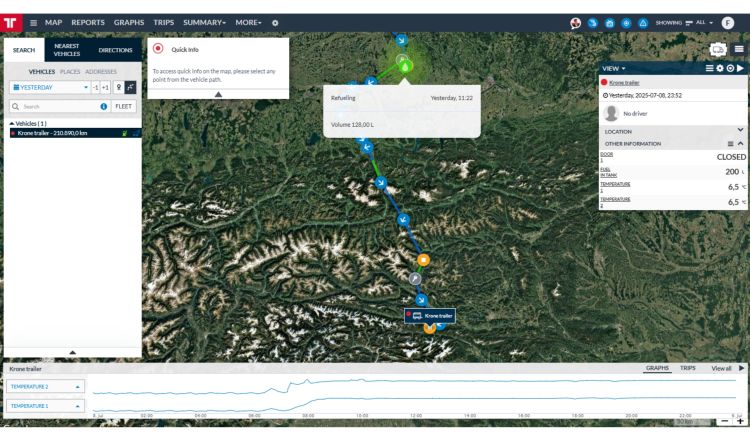The width and height of the screenshot is (750, 441).
Task: Open the Krone trailer link in View panel
Action: [x=624, y=83]
